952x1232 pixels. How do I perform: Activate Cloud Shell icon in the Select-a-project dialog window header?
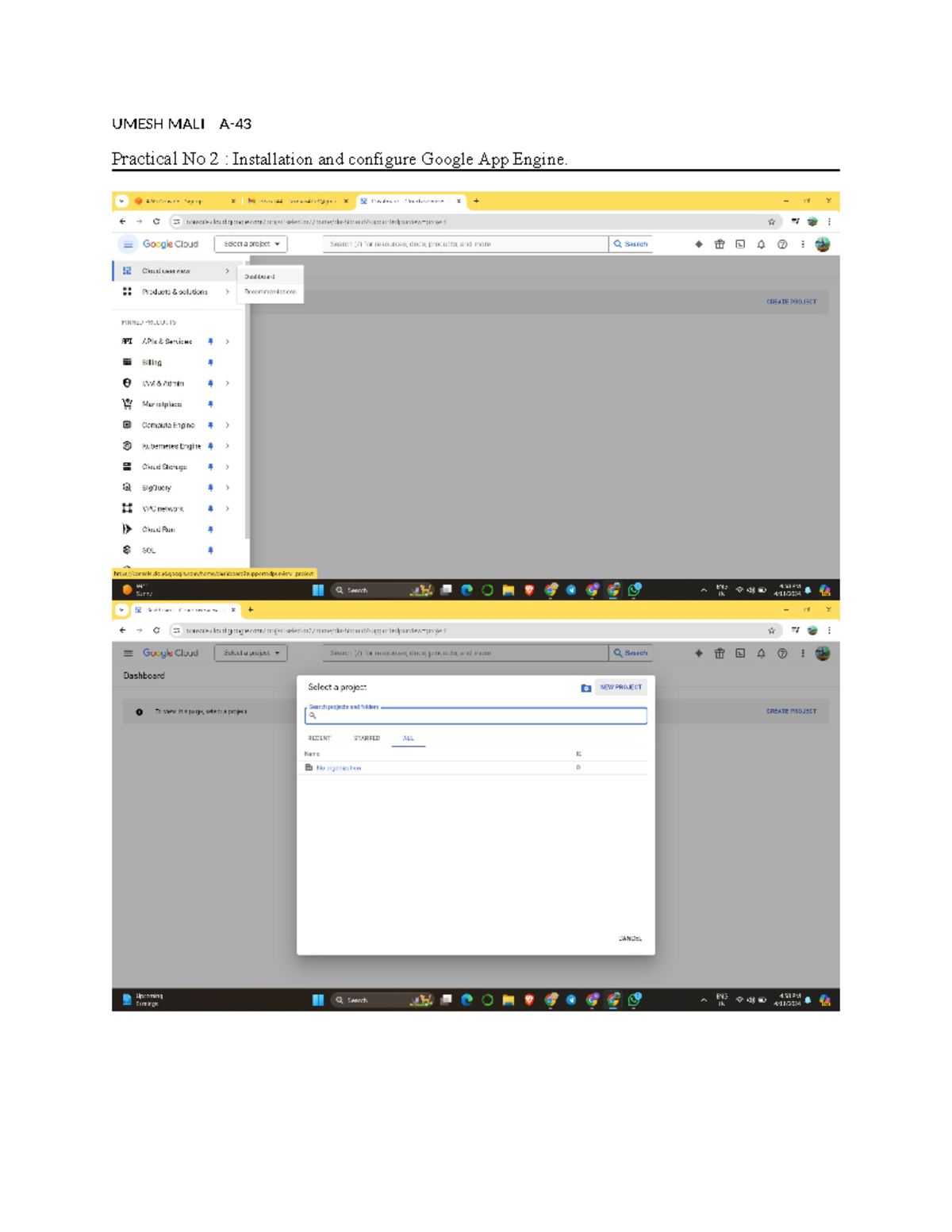[x=740, y=654]
